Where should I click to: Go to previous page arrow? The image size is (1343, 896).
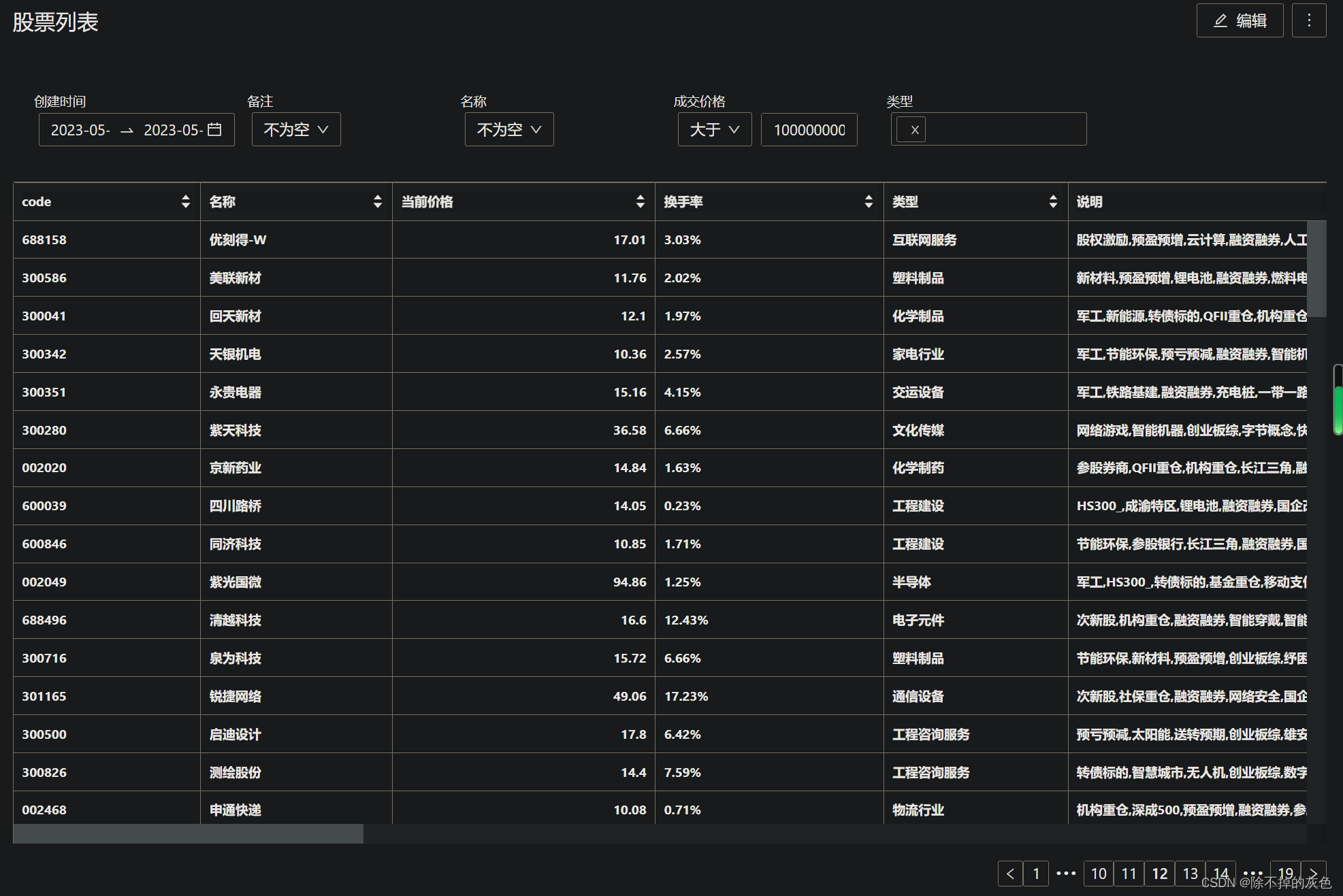(1009, 874)
